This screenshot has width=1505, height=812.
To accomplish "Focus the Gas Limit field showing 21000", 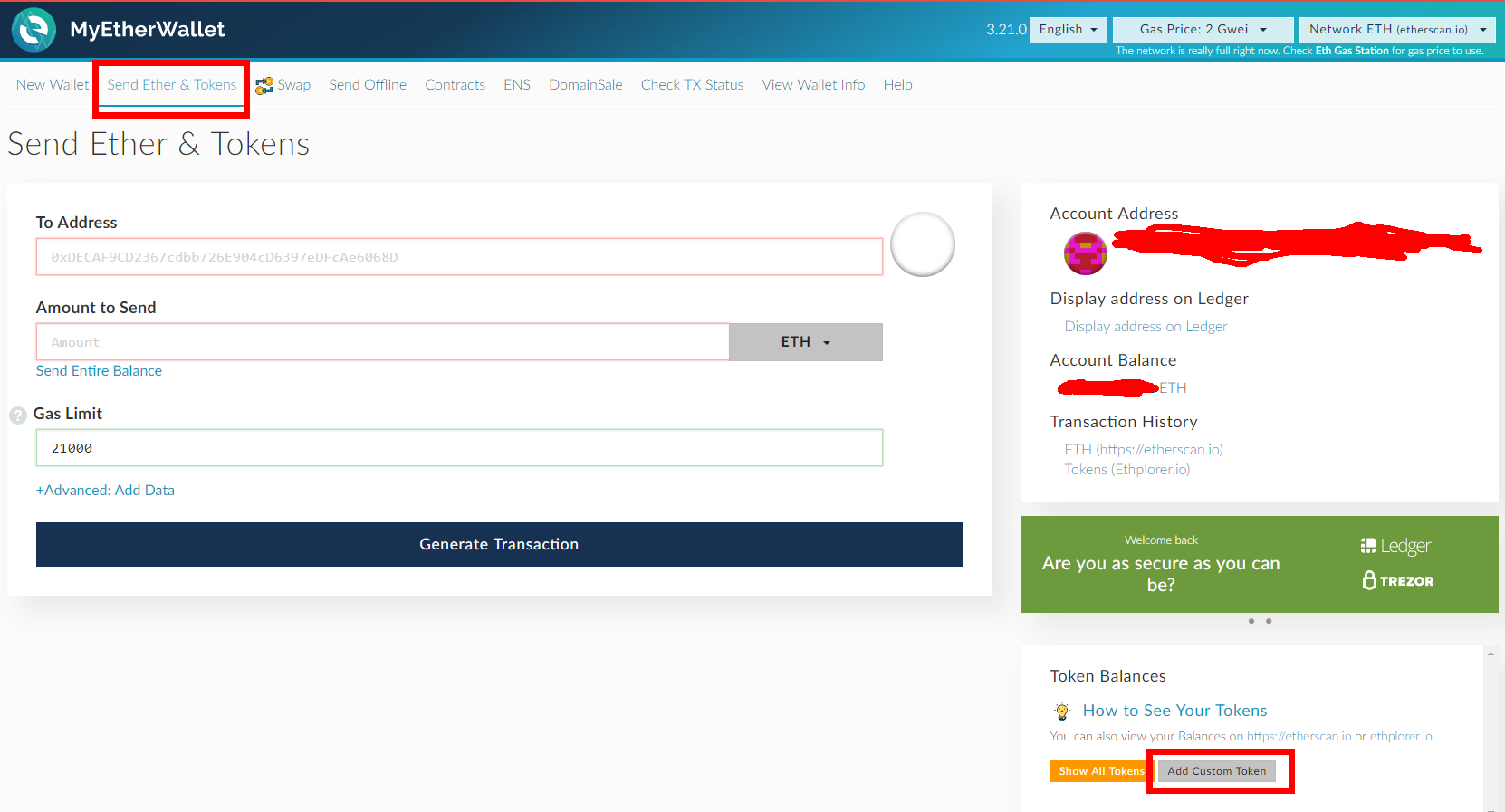I will 460,448.
